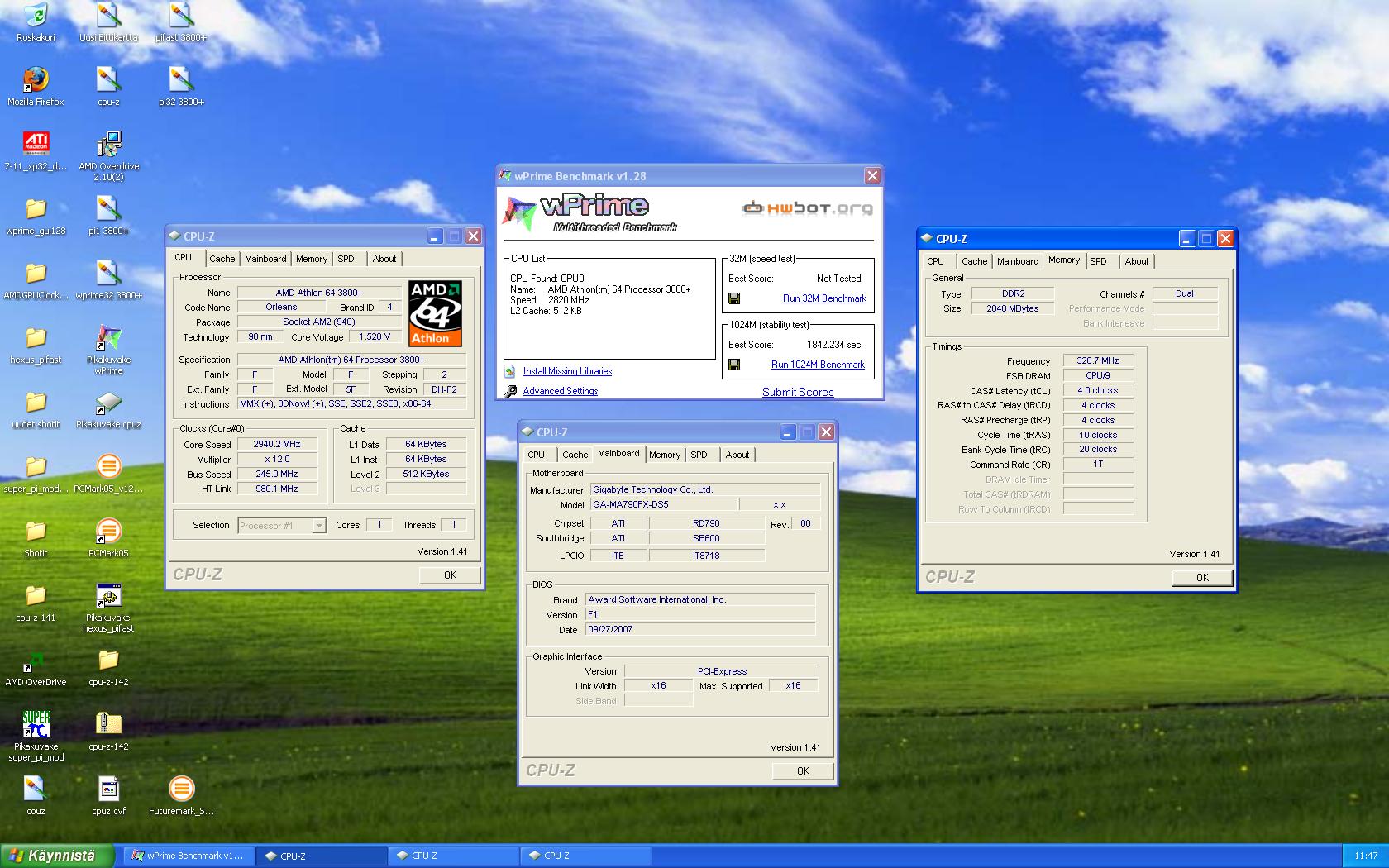Open CPU tab in right CPU-Z memory window
The height and width of the screenshot is (868, 1389).
935,261
